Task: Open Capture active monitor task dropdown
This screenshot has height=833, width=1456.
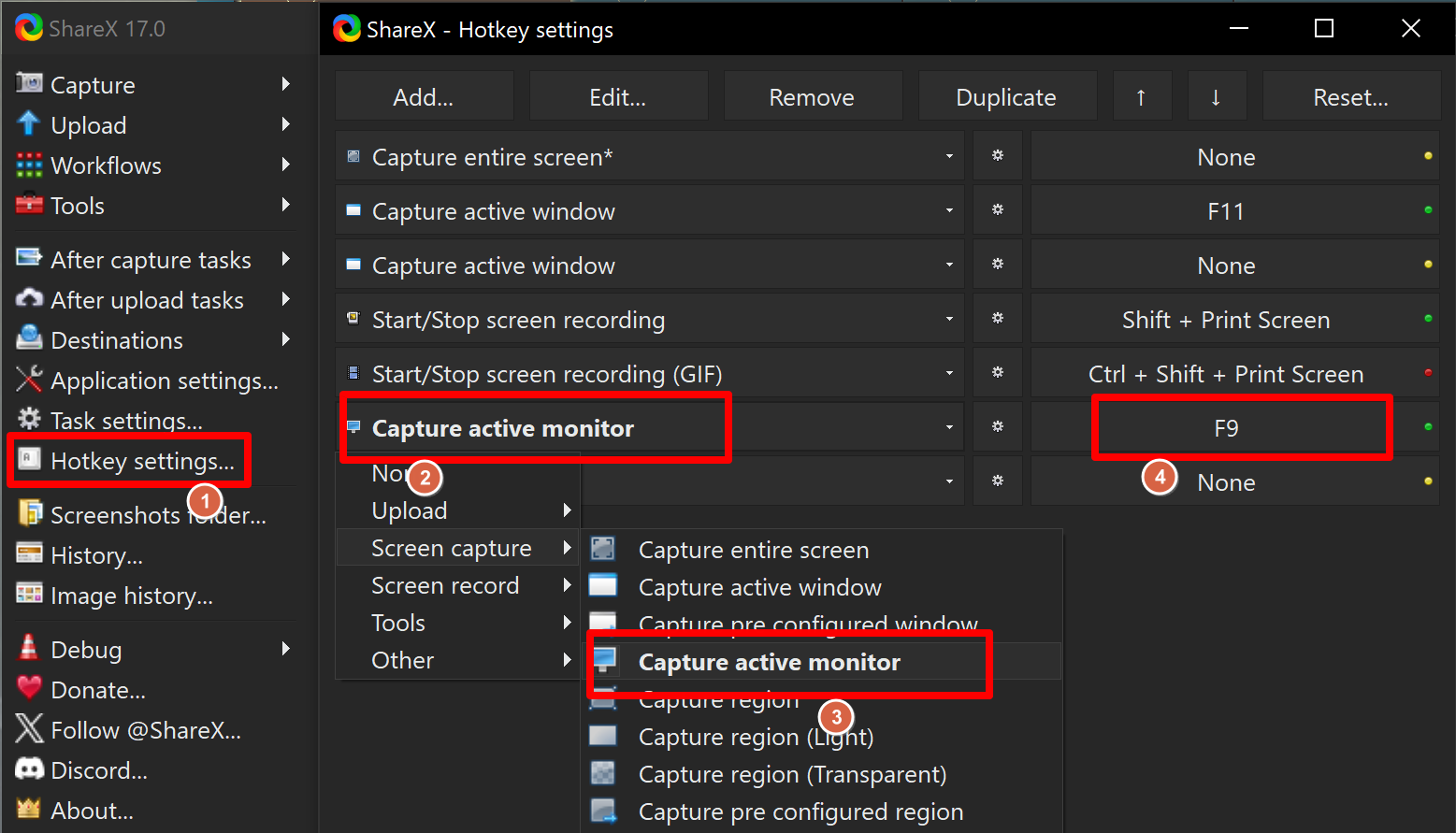Action: click(949, 428)
